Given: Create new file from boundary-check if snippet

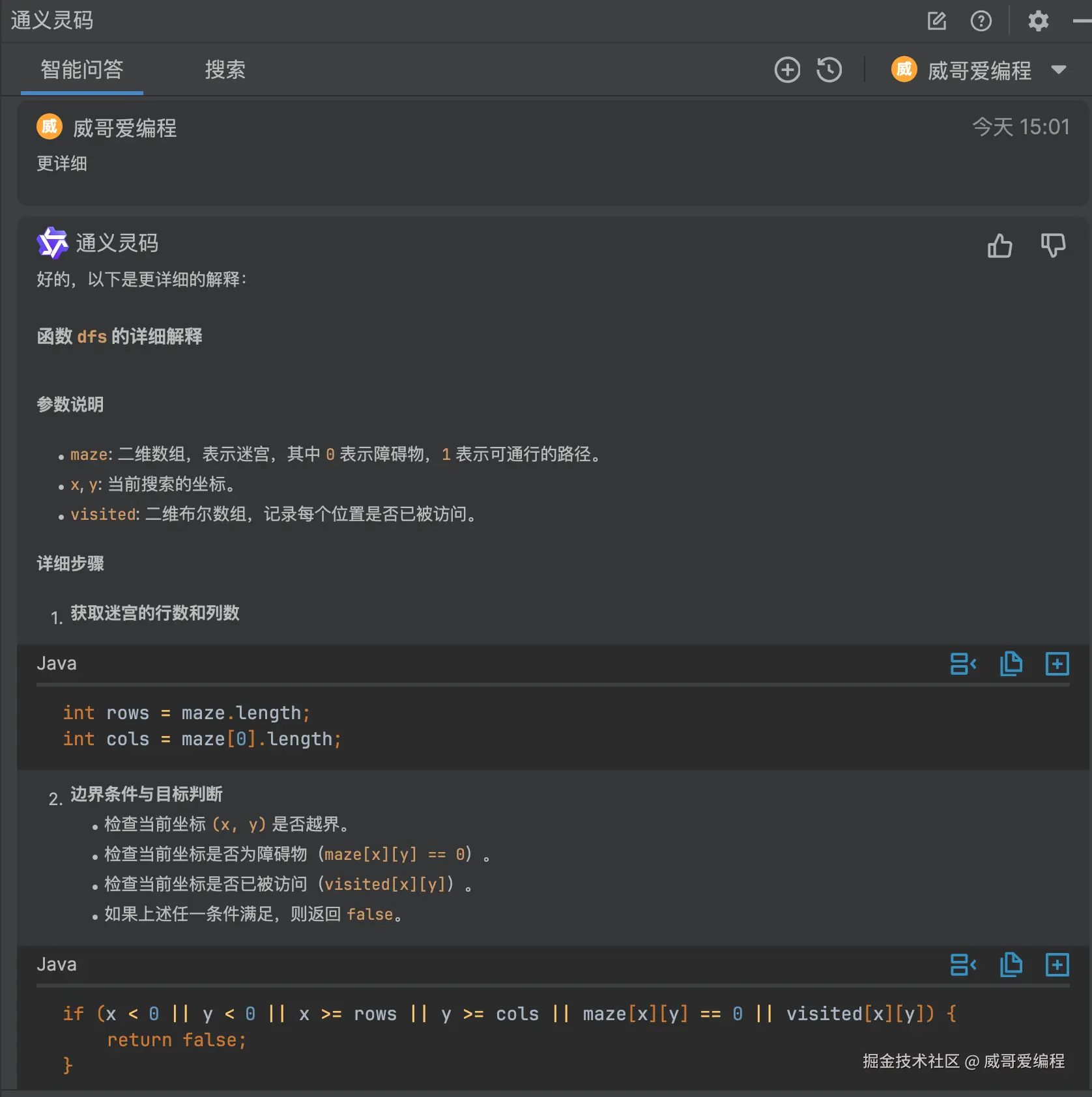Looking at the screenshot, I should click(1057, 965).
